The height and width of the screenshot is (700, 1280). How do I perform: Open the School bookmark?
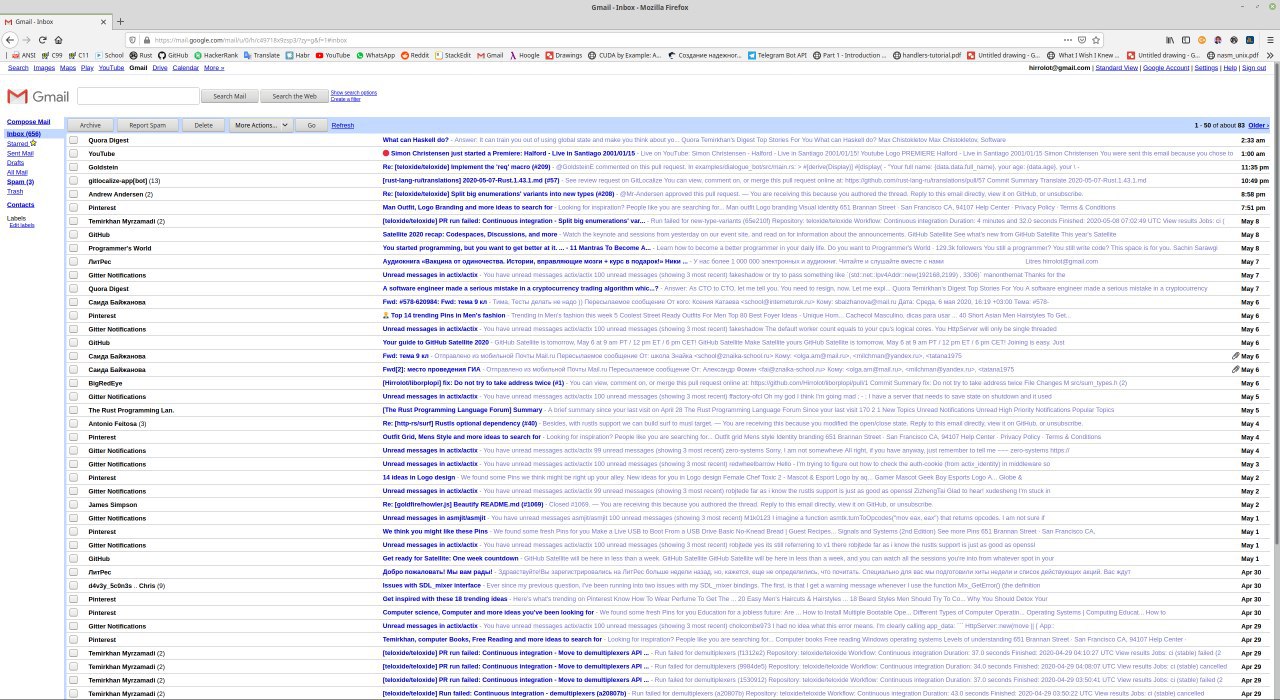point(109,55)
